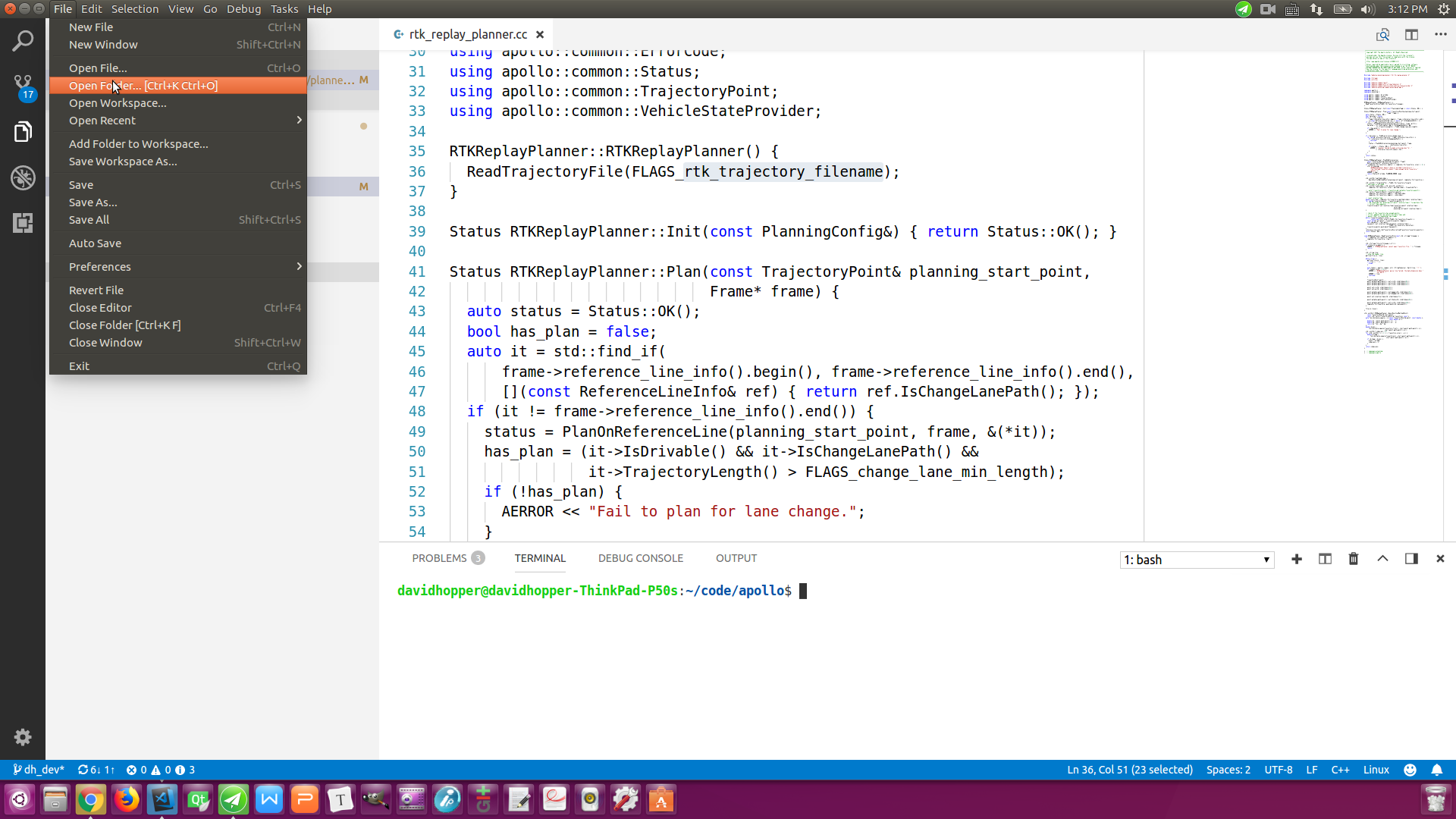Screen dimensions: 1456x819
Task: Change encoding via UTF-8 indicator
Action: 1279,770
